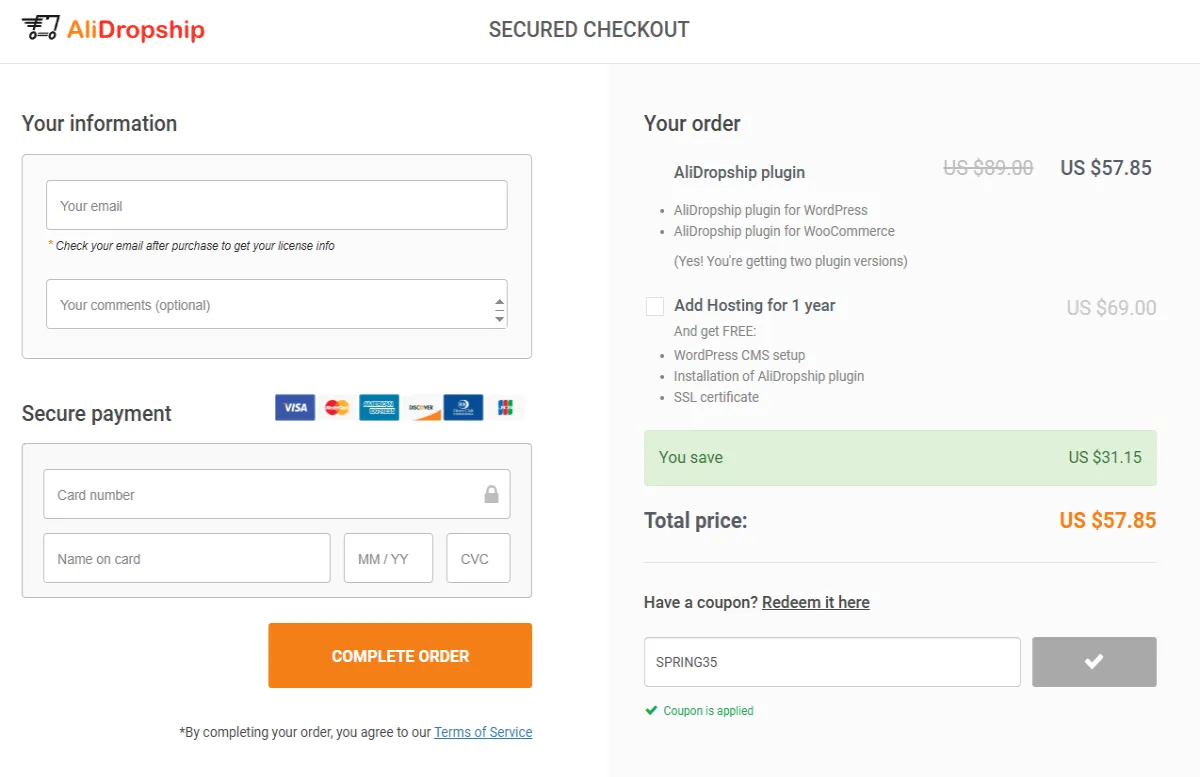Click the COMPLETE ORDER button

tap(400, 655)
